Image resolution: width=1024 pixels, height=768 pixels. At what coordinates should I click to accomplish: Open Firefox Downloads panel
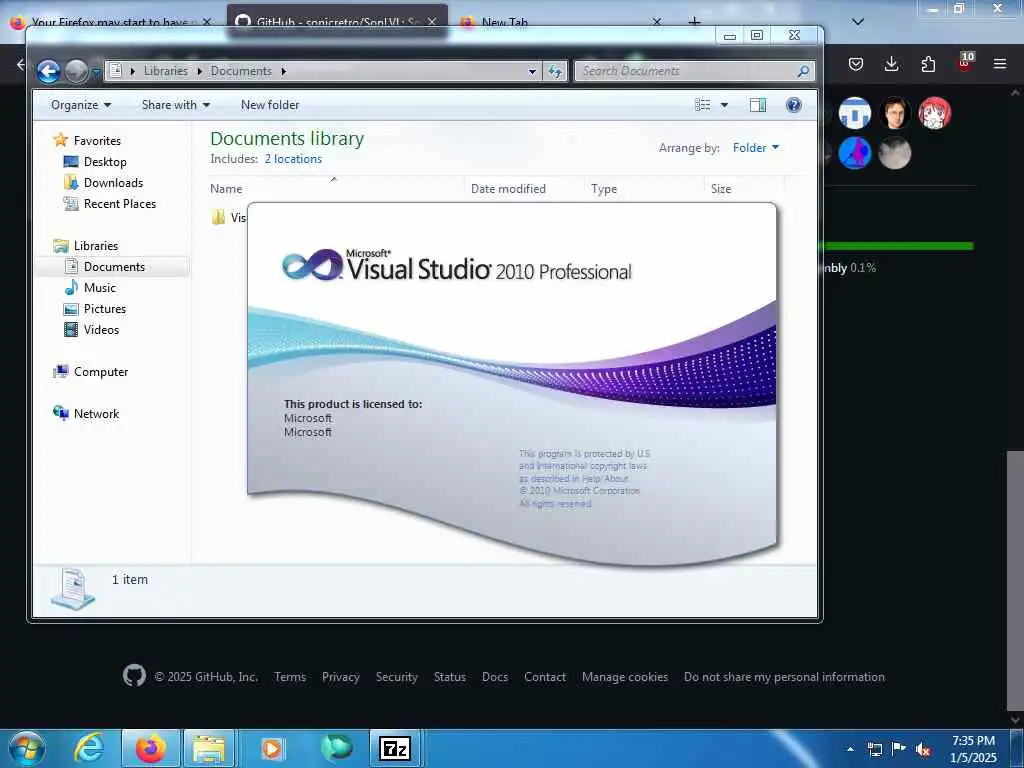(x=891, y=63)
